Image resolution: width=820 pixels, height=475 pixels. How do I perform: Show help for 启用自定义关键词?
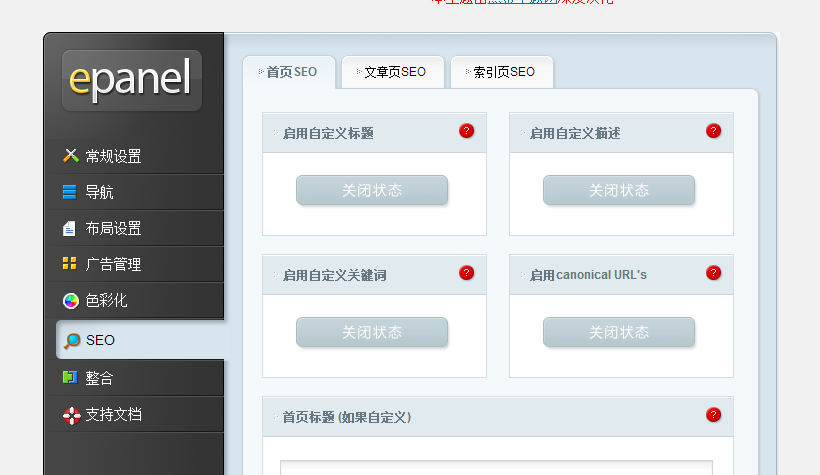tap(466, 273)
